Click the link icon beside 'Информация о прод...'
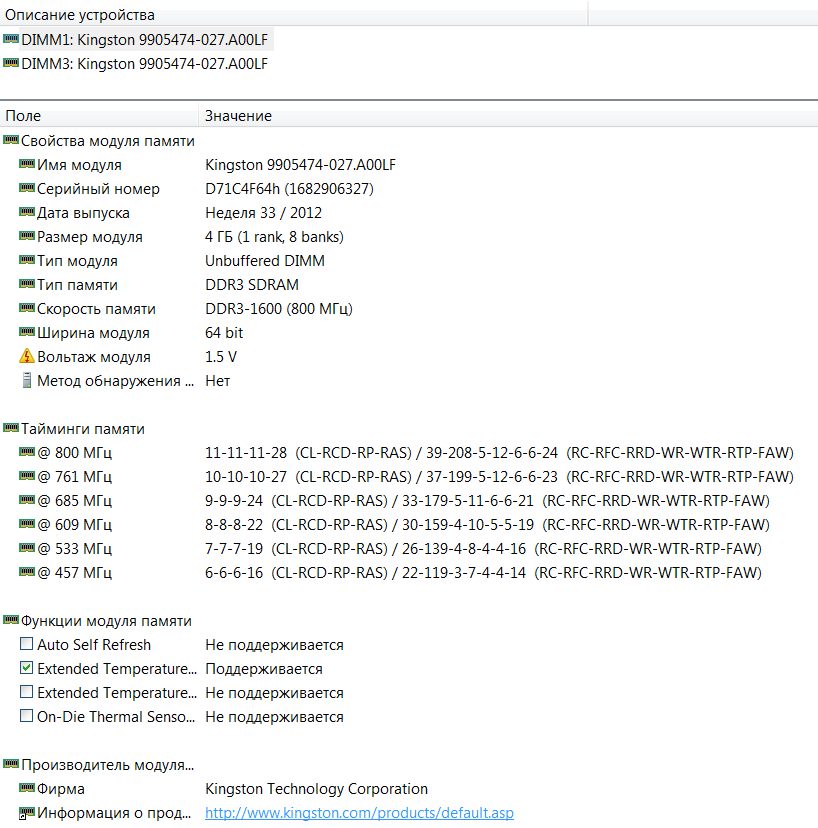 point(26,813)
